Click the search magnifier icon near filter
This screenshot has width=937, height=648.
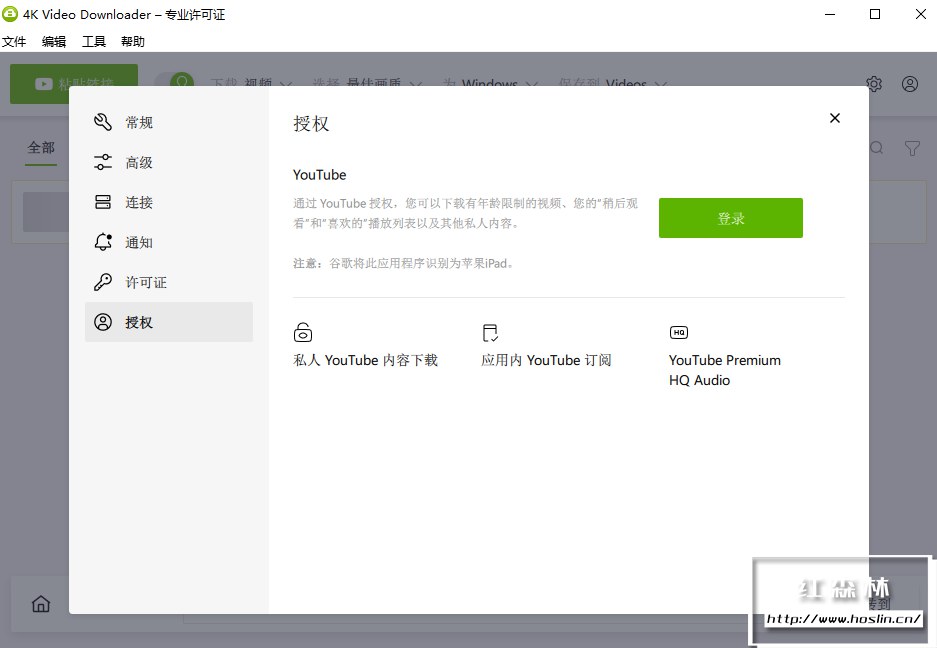tap(877, 148)
